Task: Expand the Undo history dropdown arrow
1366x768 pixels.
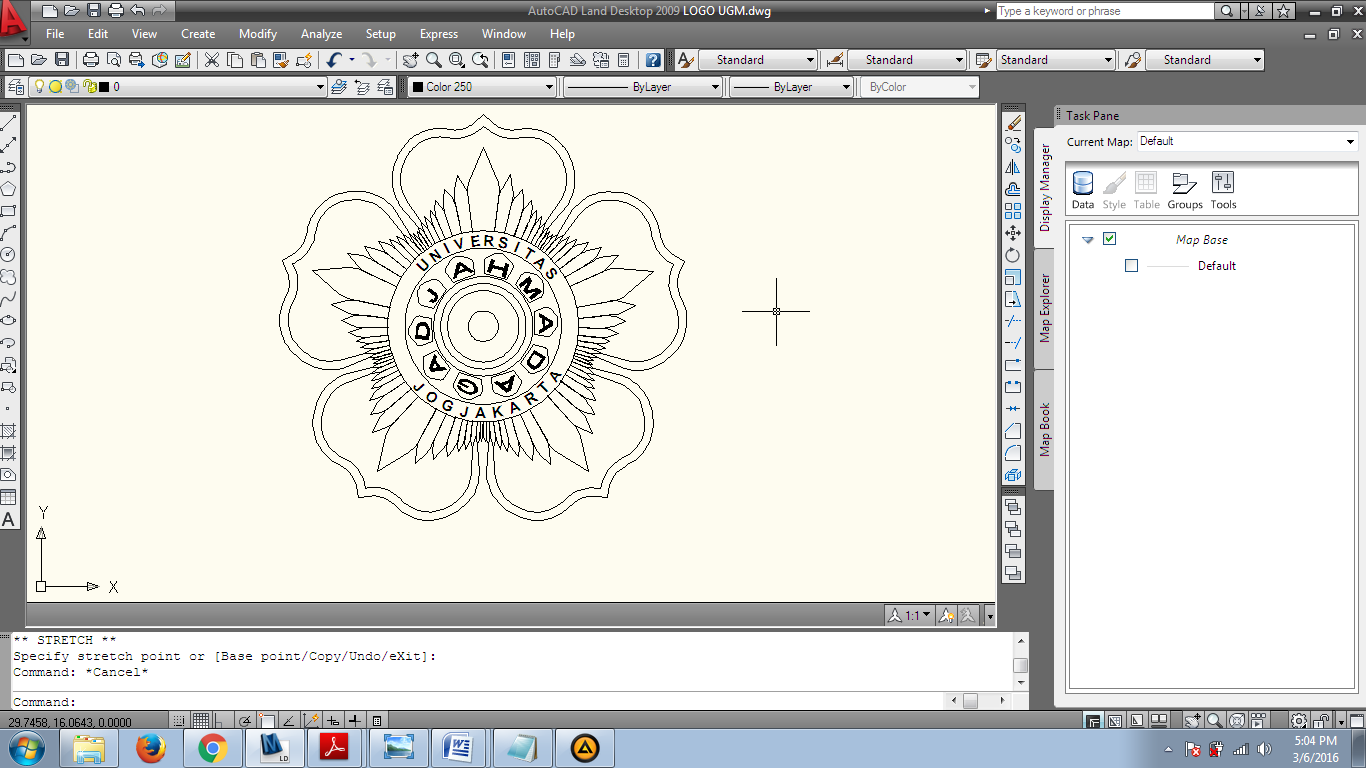Action: (352, 60)
